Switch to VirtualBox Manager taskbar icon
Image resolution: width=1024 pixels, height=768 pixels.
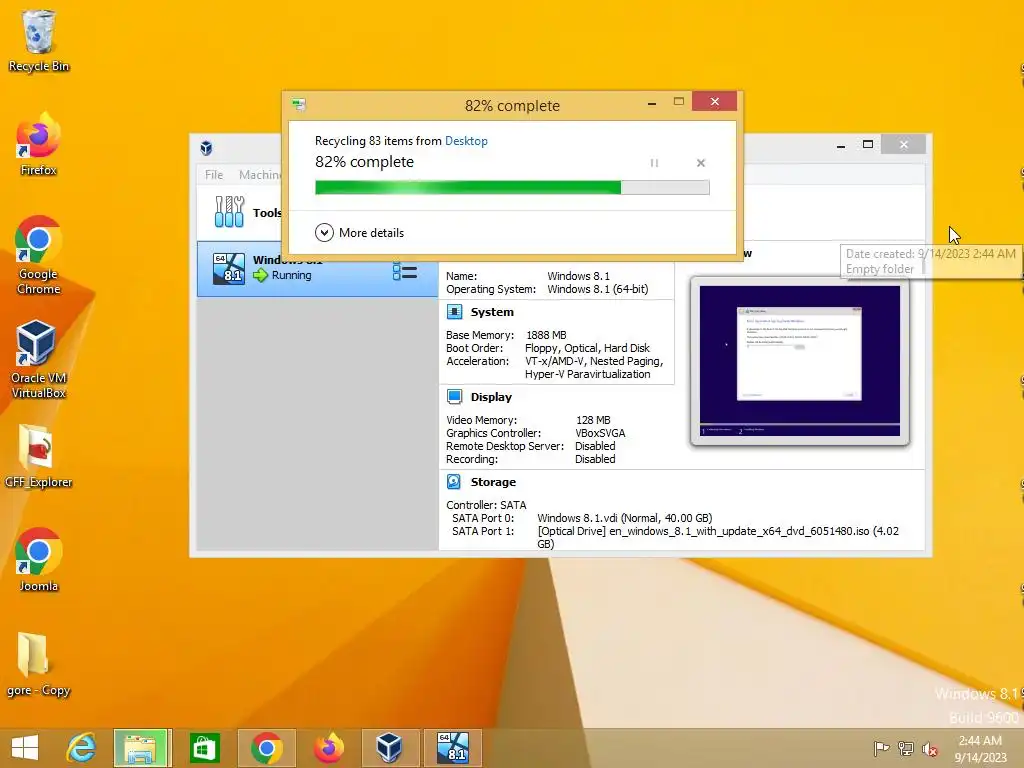click(389, 748)
